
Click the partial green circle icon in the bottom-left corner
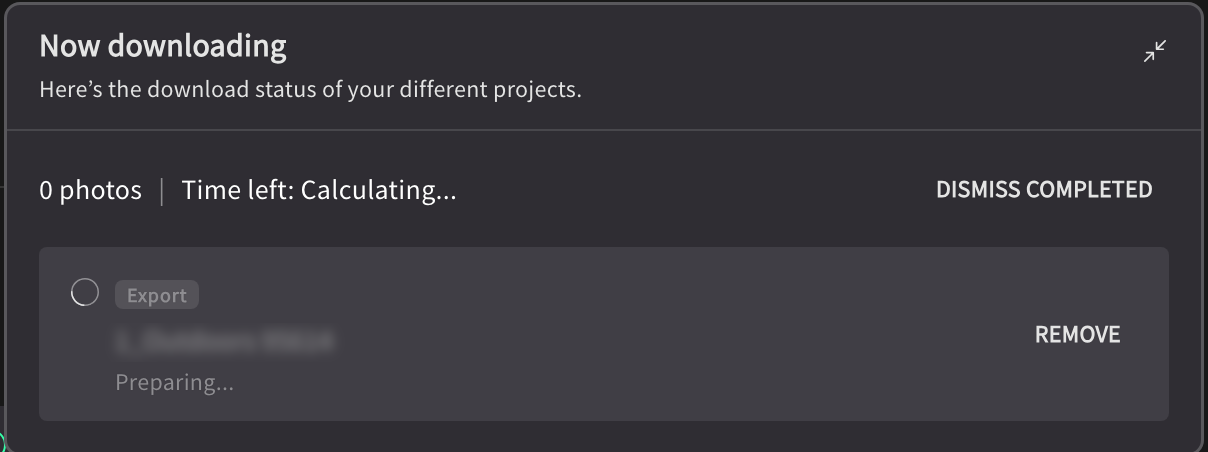tap(3, 443)
